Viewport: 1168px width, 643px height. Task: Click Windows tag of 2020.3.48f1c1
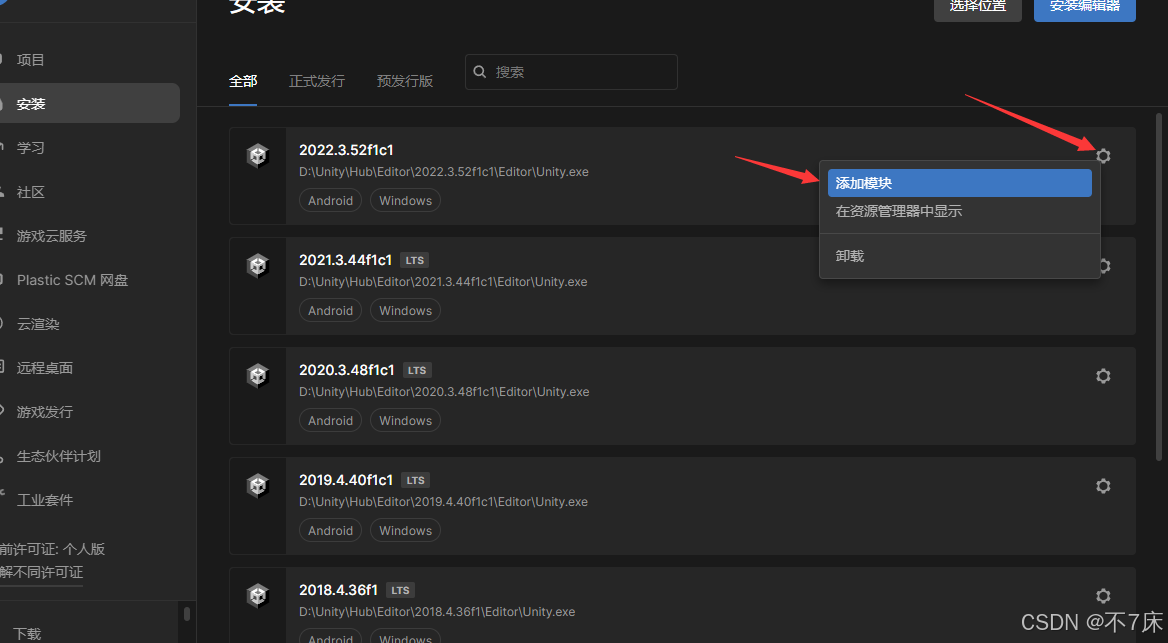click(405, 420)
